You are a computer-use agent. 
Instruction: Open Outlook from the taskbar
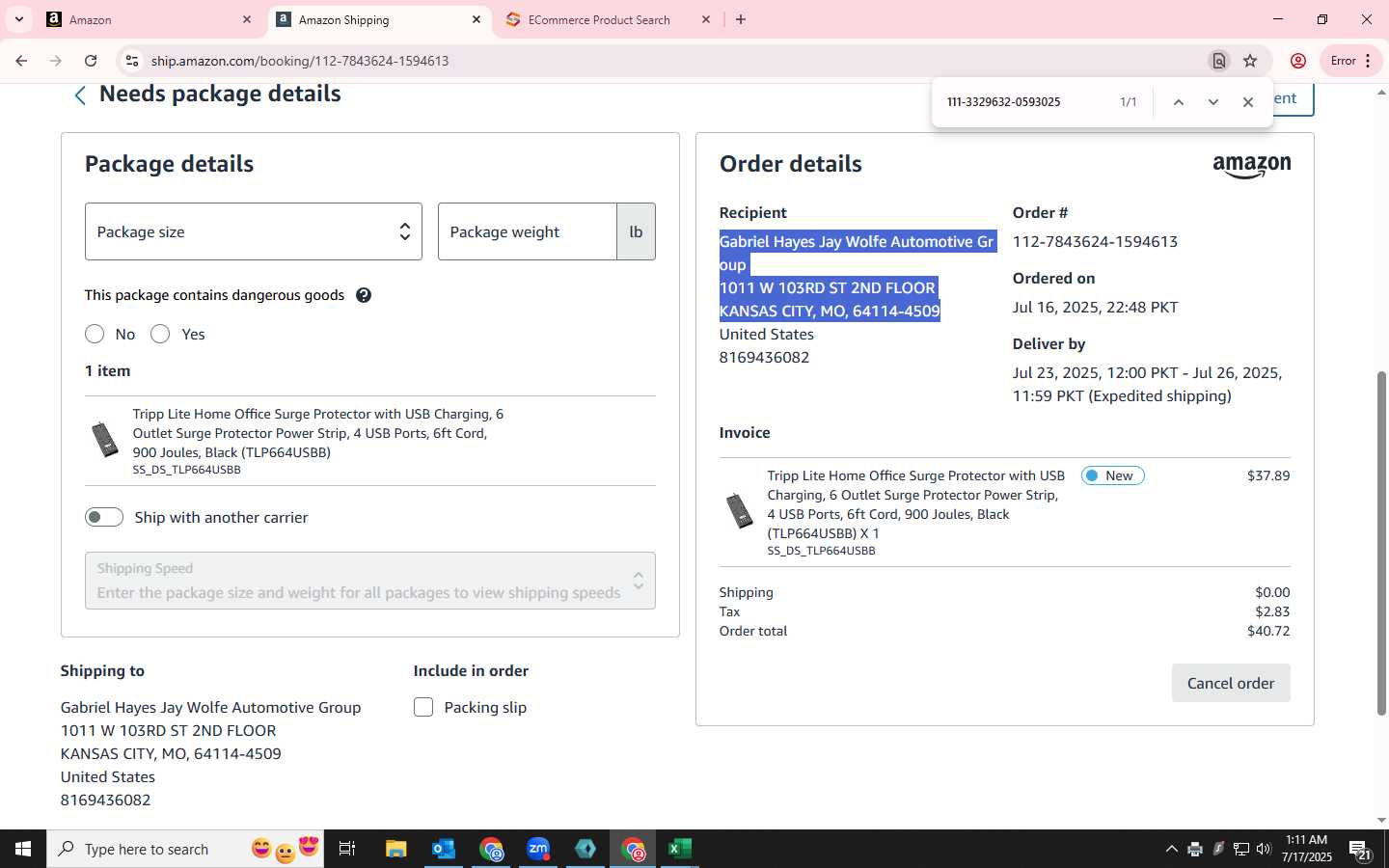click(x=444, y=849)
